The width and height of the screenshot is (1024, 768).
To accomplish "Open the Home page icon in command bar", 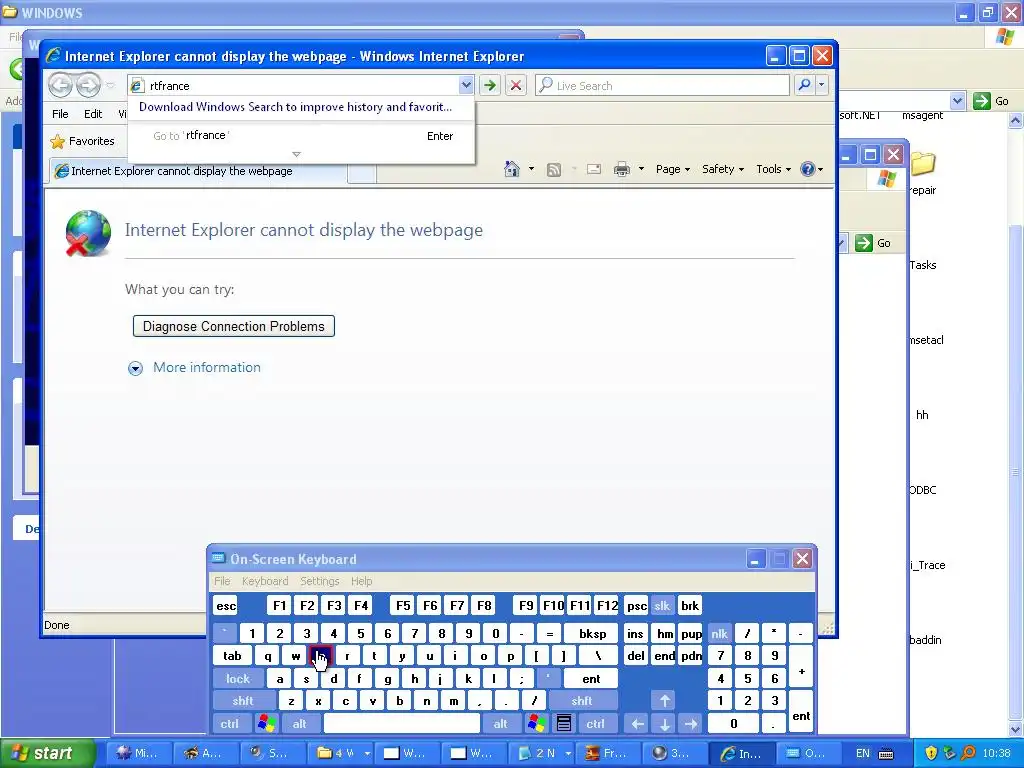I will pos(512,169).
